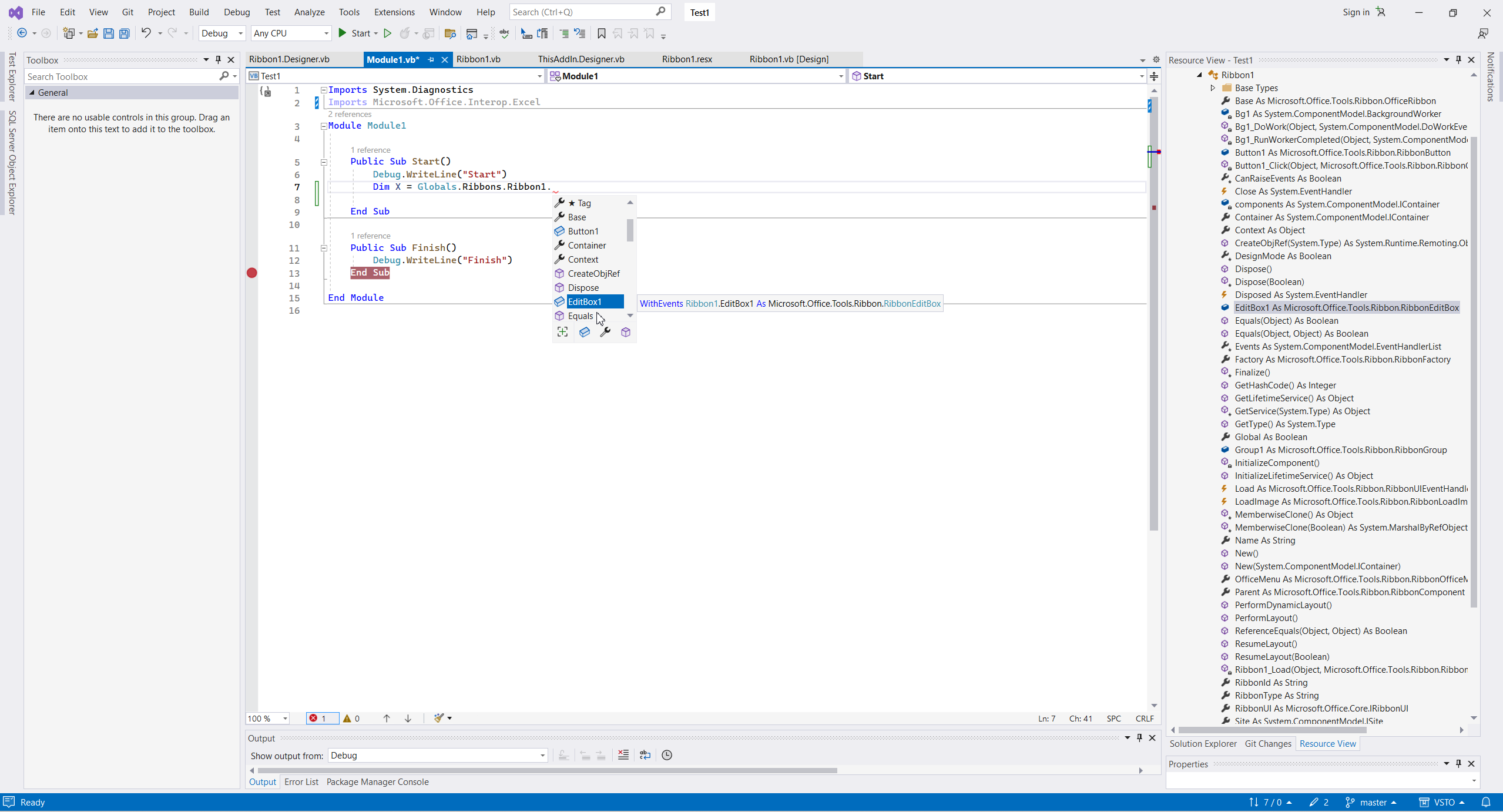This screenshot has height=812, width=1503.
Task: Click Clear All in Output panel
Action: pyautogui.click(x=623, y=755)
